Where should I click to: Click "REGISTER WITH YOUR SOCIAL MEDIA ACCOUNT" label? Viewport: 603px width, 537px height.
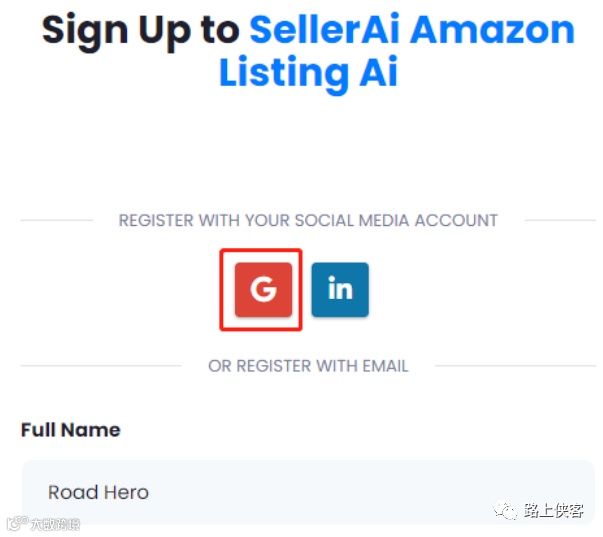[308, 220]
